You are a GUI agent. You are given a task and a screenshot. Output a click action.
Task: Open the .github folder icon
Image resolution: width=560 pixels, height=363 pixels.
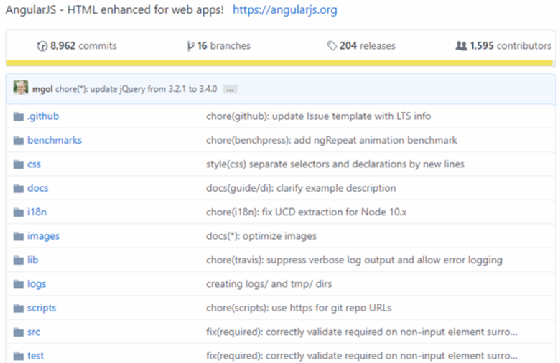coord(19,116)
